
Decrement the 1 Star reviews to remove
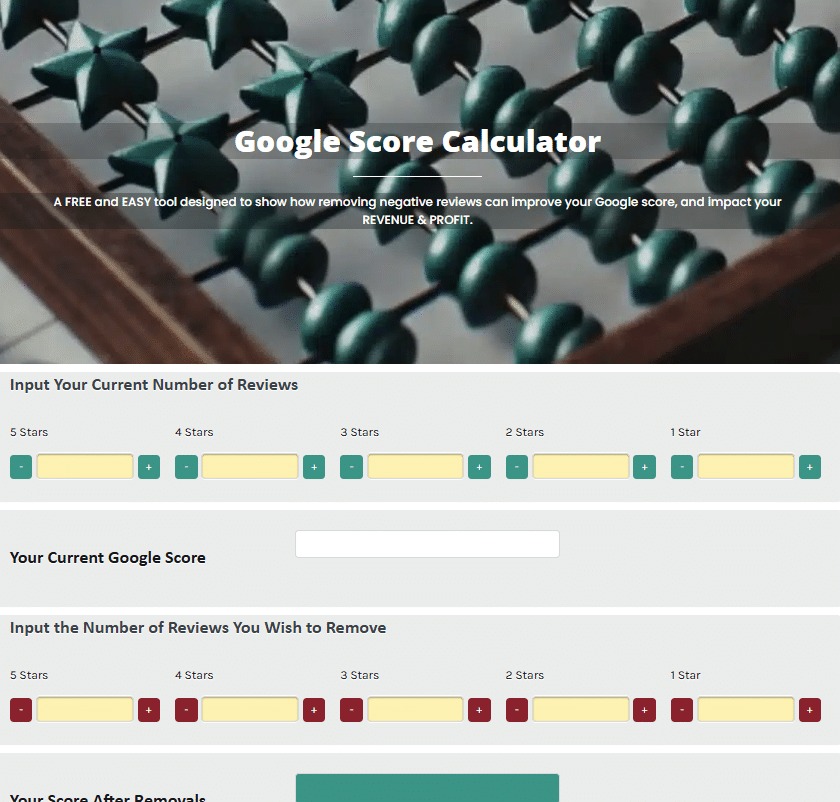[682, 710]
